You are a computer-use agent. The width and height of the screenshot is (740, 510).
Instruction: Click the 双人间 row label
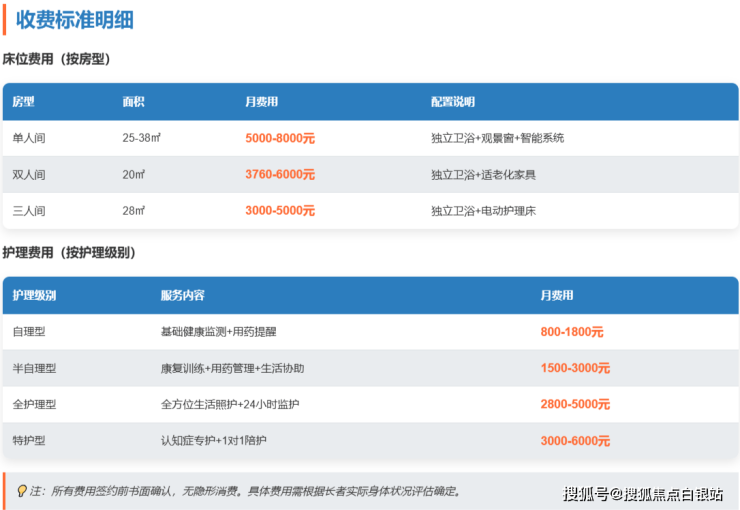point(29,175)
